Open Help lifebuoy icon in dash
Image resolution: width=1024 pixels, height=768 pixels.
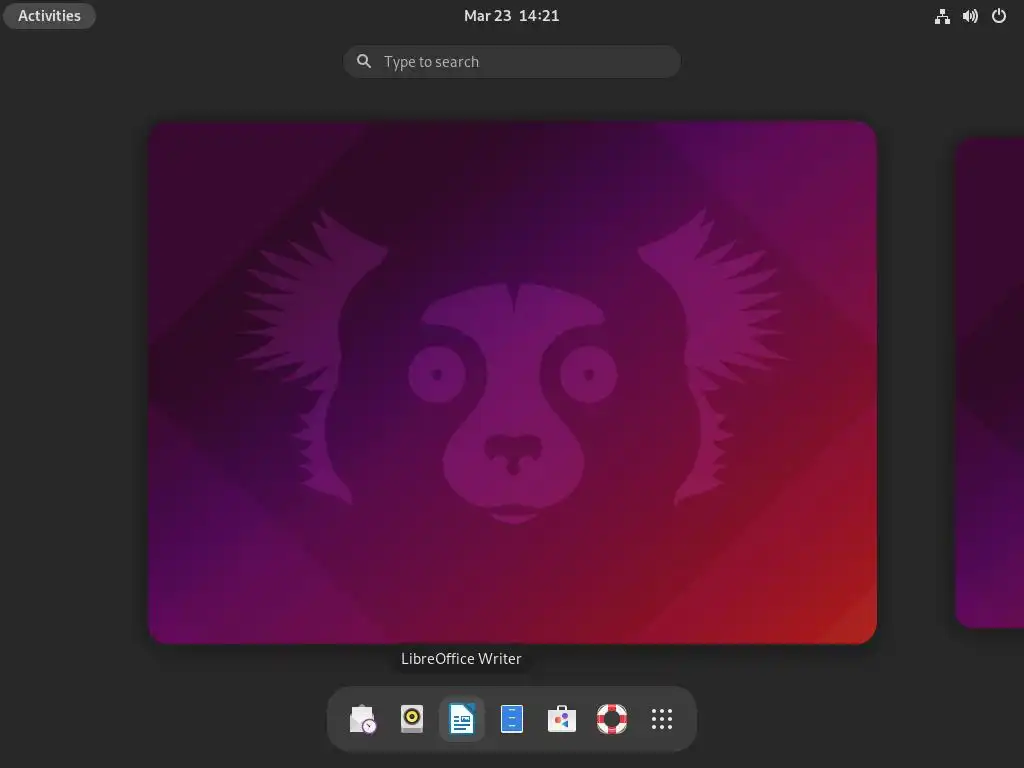point(612,719)
